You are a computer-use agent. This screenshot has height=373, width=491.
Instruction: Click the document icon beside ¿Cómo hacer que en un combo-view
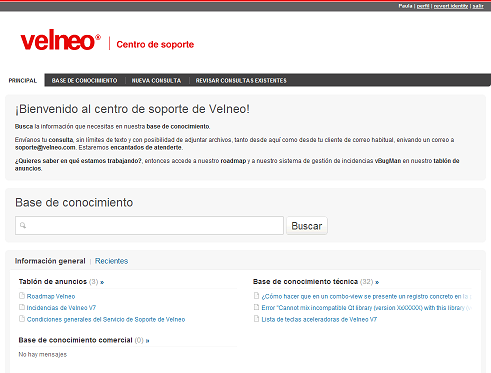256,296
